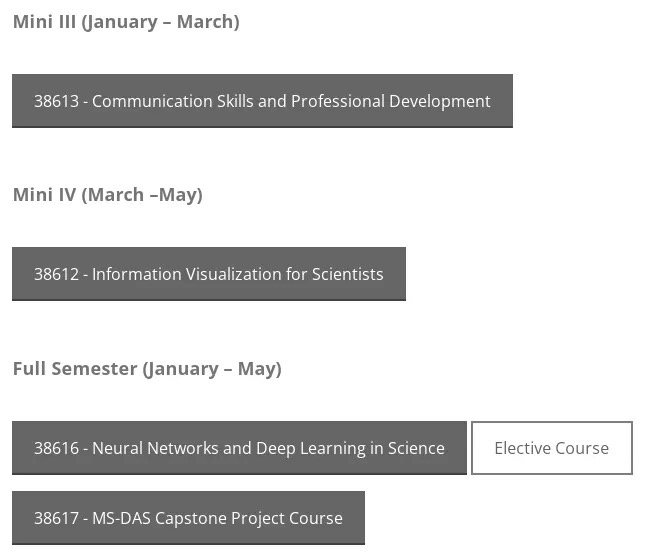Click course number 38616 under Full Semester
This screenshot has height=555, width=669.
pyautogui.click(x=56, y=448)
